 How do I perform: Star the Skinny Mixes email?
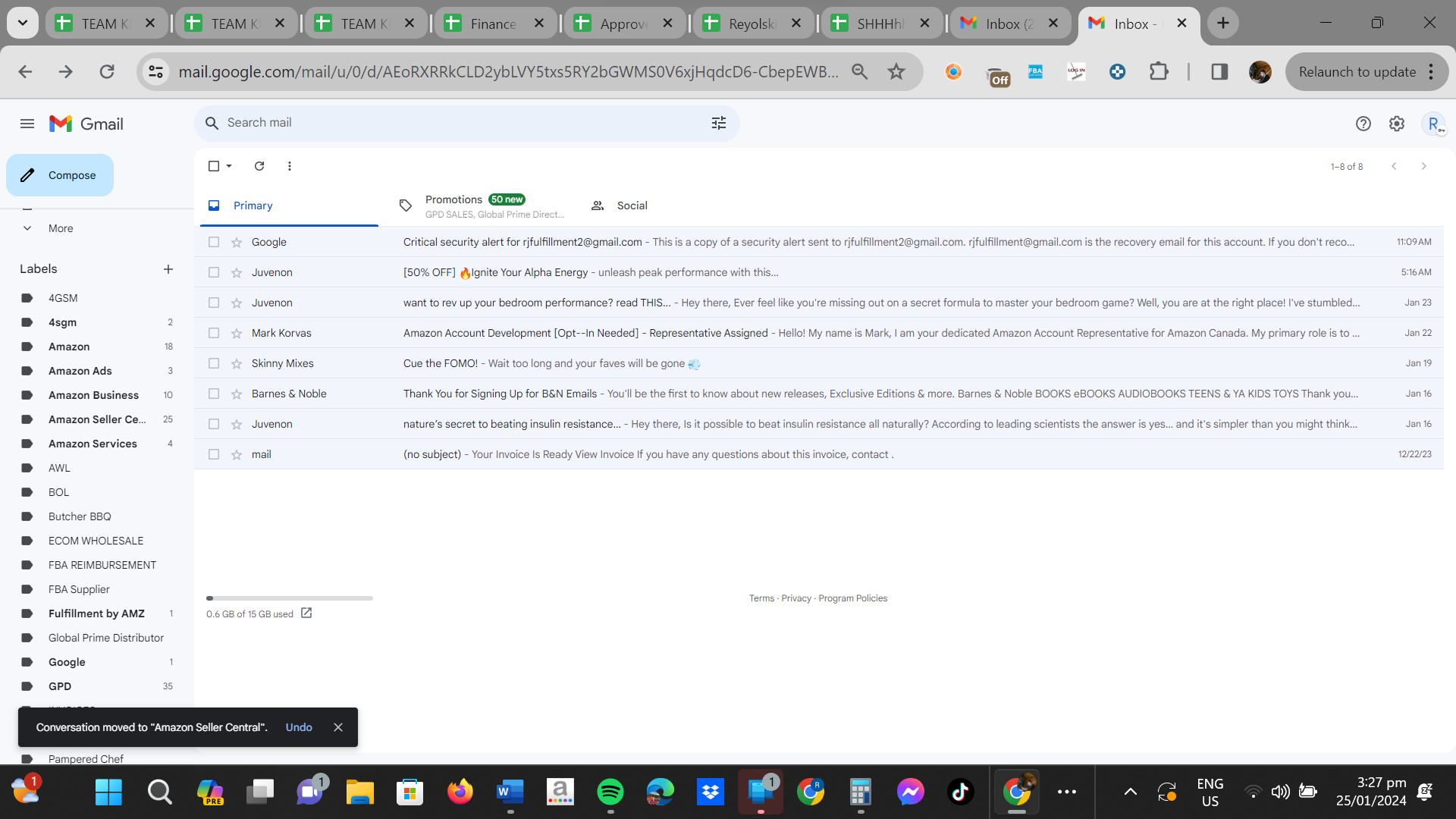tap(237, 363)
